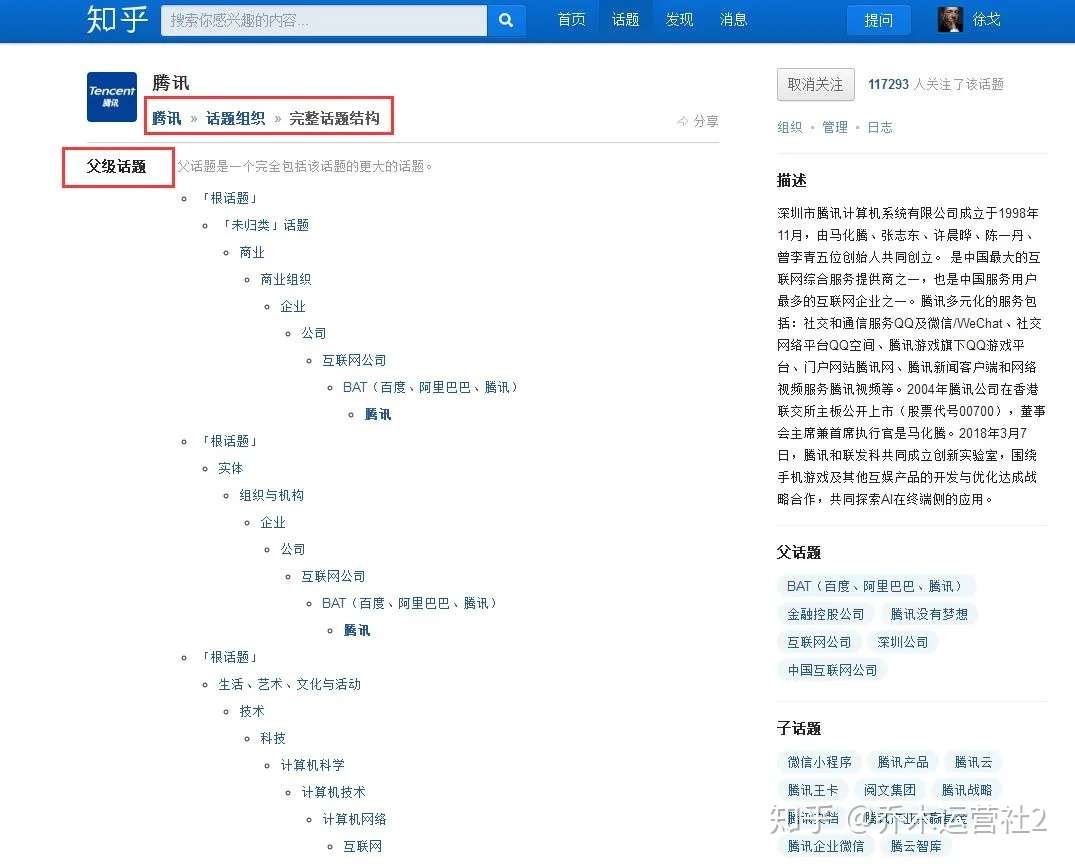Open 腾讯企业微信 child topic tag
The height and width of the screenshot is (864, 1075).
(825, 846)
